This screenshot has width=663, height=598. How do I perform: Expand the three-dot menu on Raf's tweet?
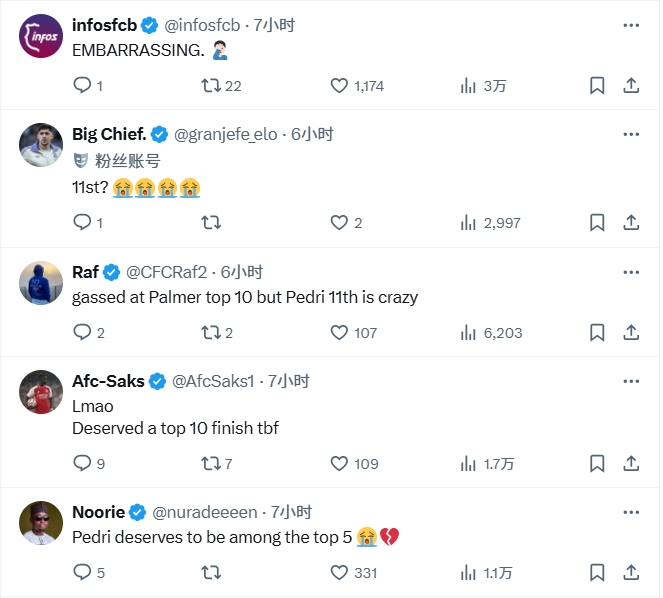point(631,272)
